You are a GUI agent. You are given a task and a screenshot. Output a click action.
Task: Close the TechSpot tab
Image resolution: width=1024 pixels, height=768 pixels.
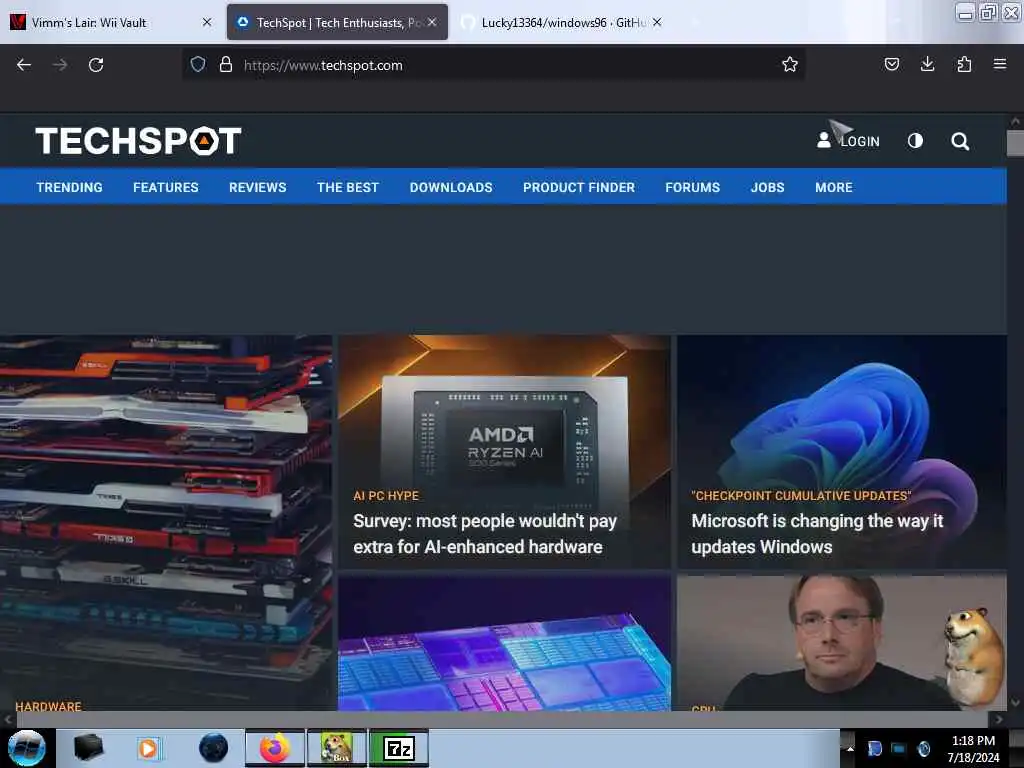[x=432, y=22]
